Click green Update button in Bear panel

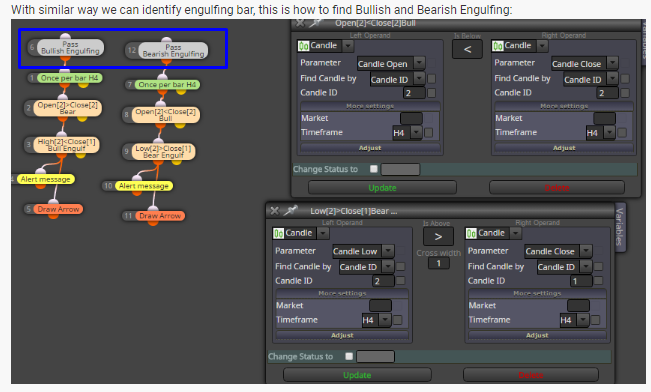click(357, 375)
